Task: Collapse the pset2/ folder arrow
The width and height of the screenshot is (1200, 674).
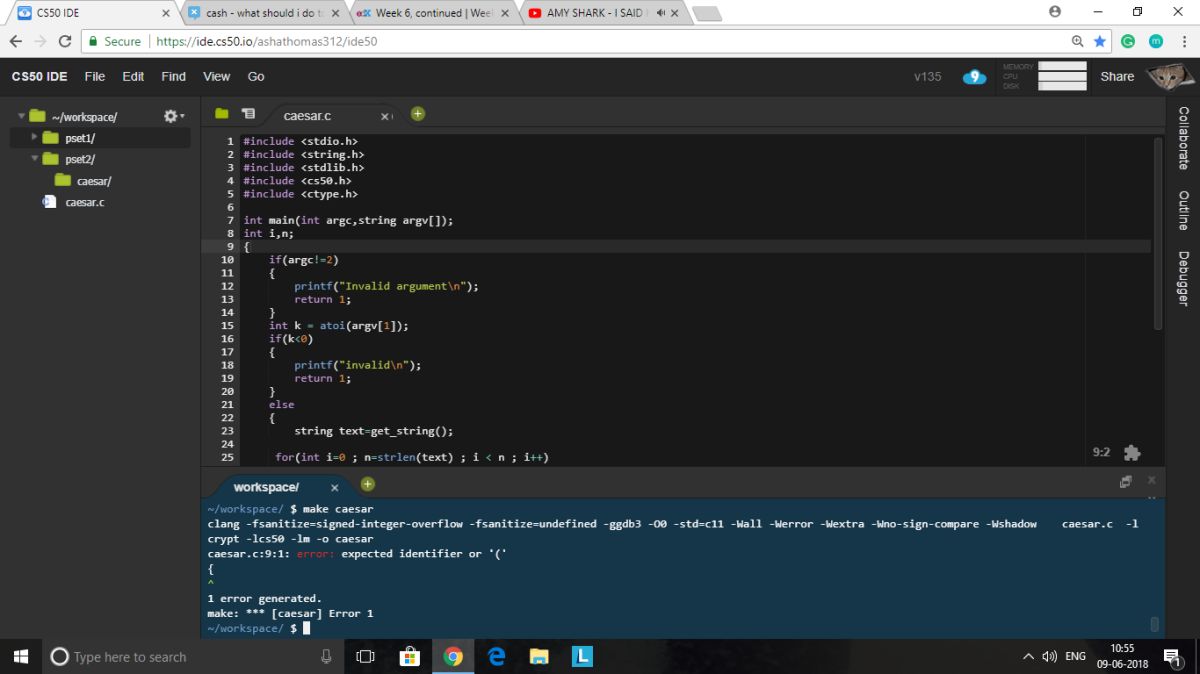Action: (x=34, y=158)
